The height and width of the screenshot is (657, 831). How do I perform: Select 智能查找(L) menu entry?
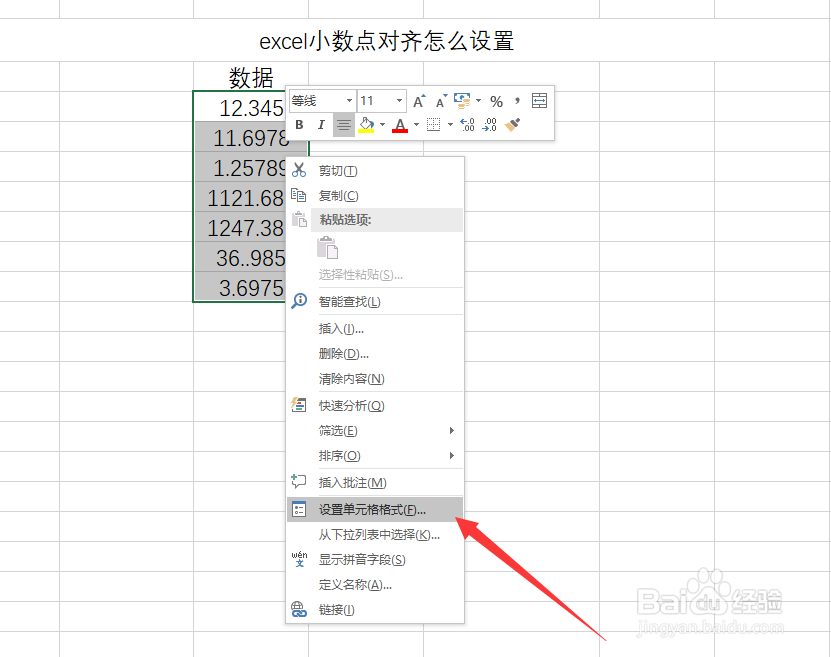click(375, 301)
